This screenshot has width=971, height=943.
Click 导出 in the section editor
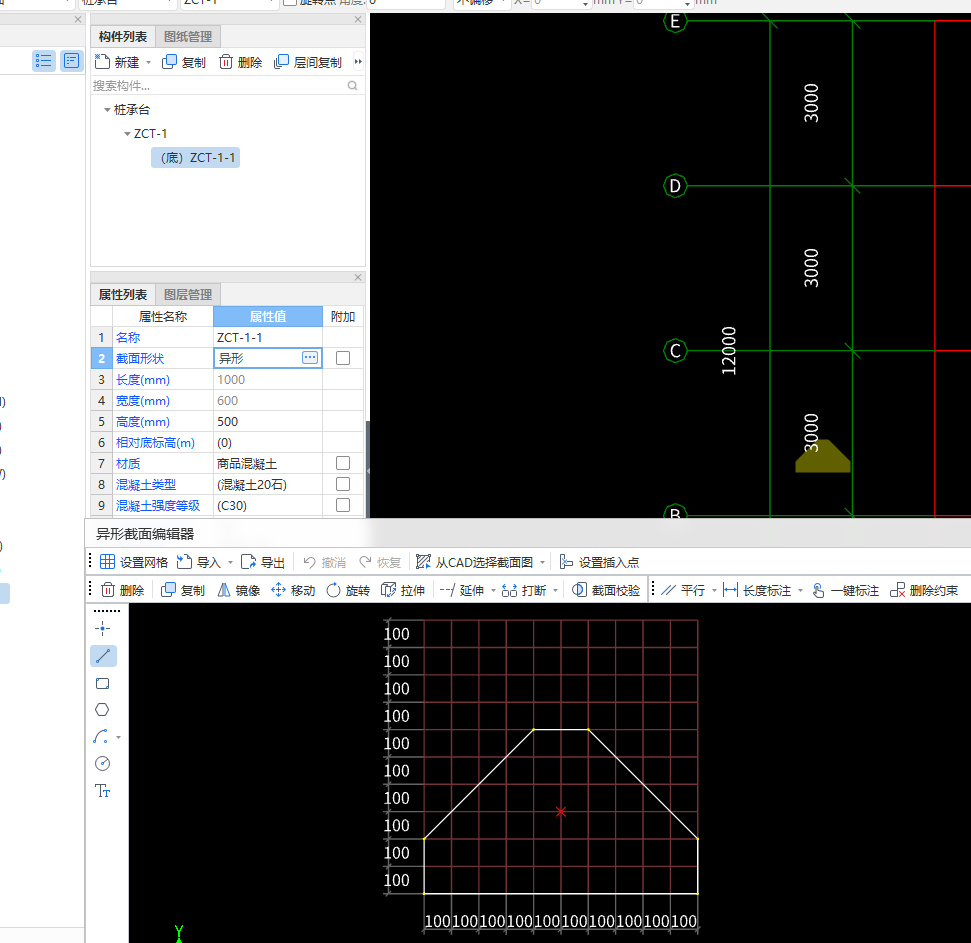pyautogui.click(x=263, y=562)
